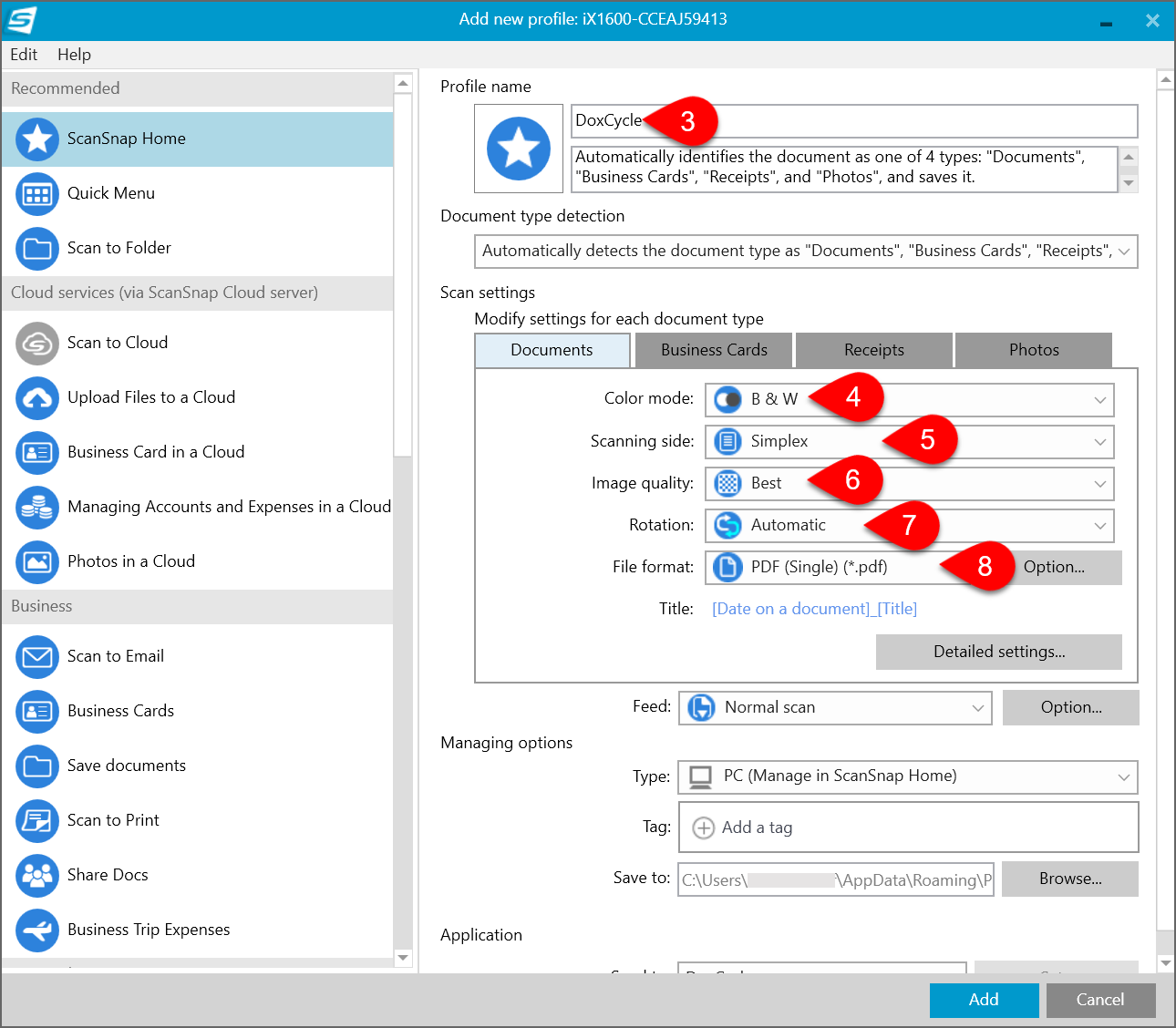
Task: Open the Help menu
Action: [74, 55]
